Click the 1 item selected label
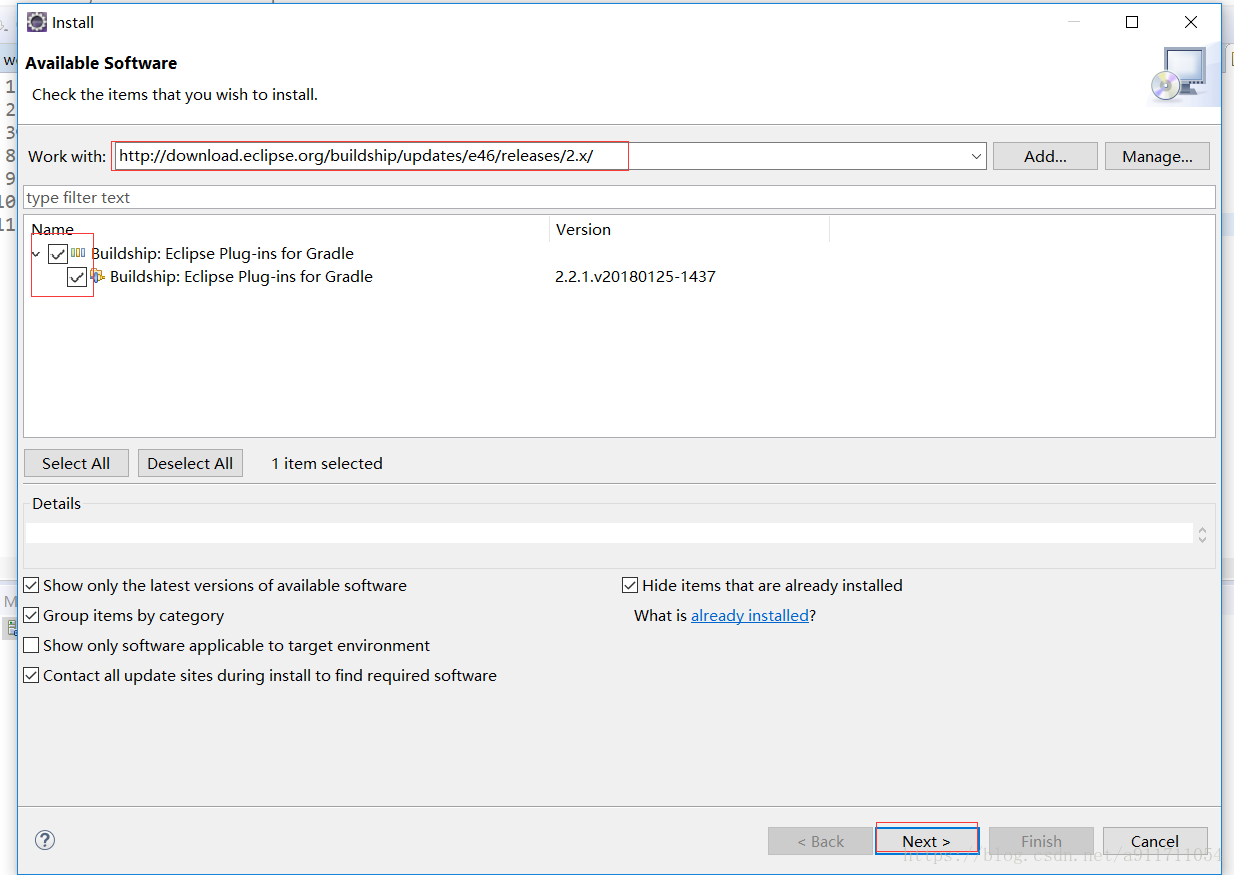This screenshot has height=875, width=1234. (327, 463)
